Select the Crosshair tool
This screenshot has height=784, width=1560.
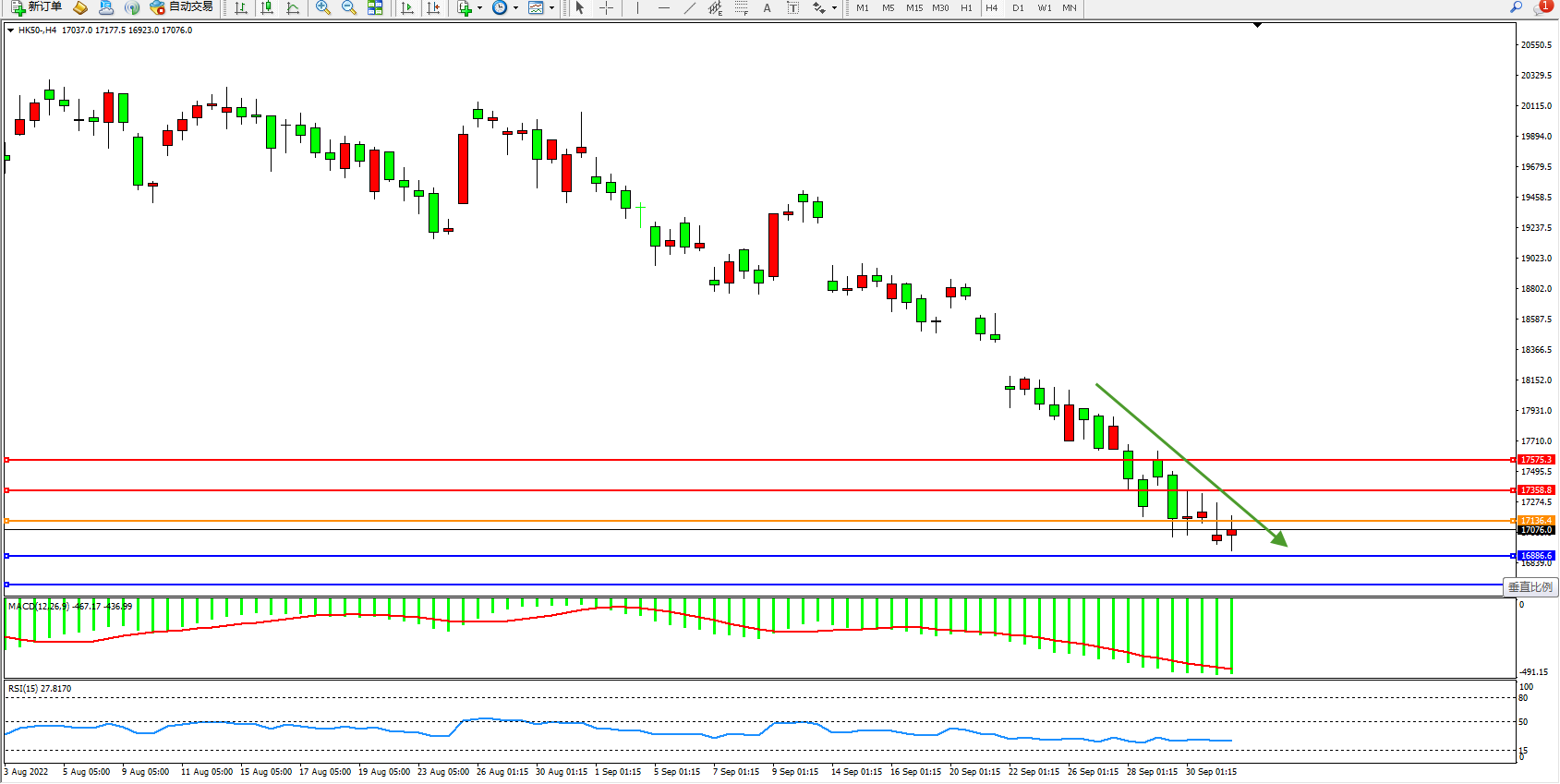606,7
